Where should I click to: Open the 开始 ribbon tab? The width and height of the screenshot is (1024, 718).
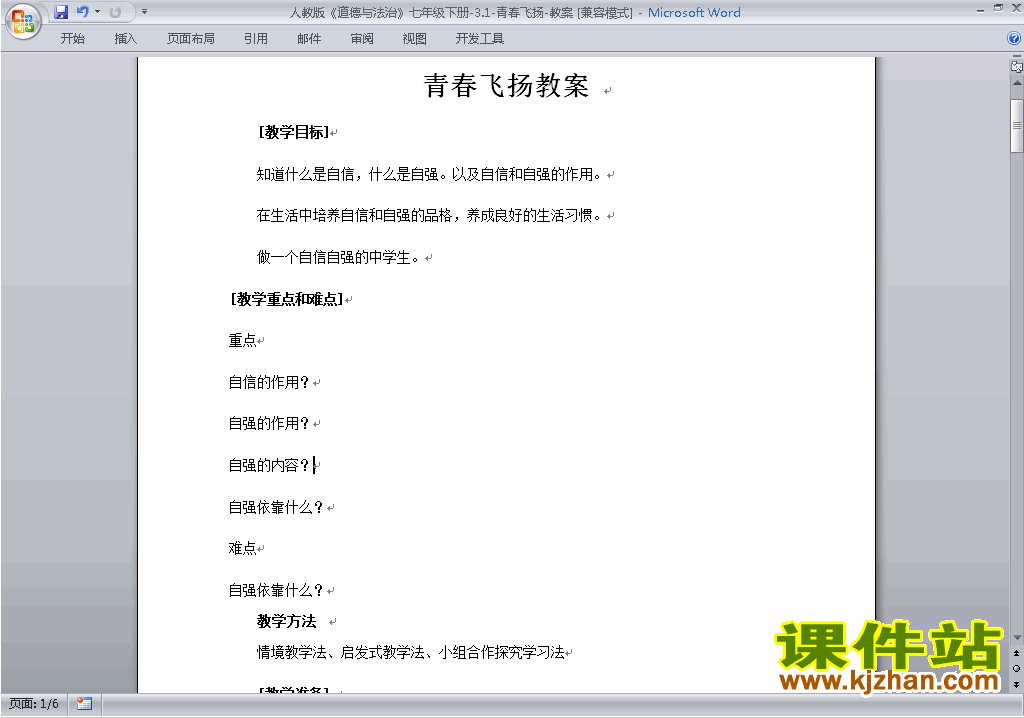72,39
